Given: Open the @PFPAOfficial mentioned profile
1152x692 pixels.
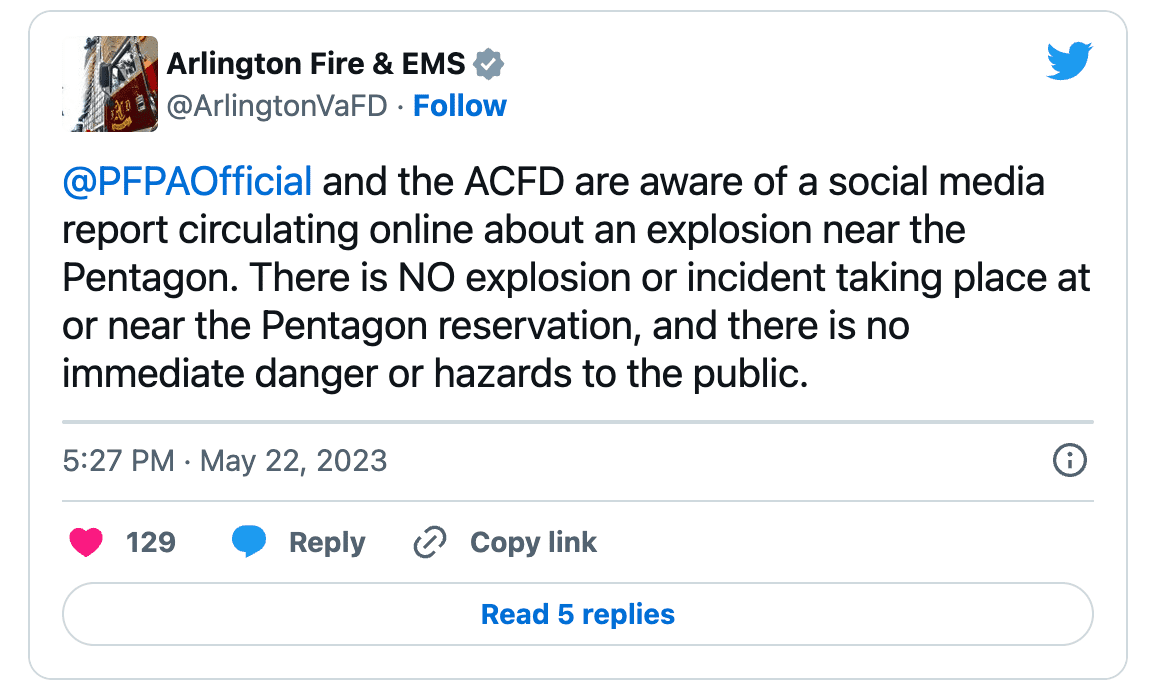Looking at the screenshot, I should (x=185, y=182).
